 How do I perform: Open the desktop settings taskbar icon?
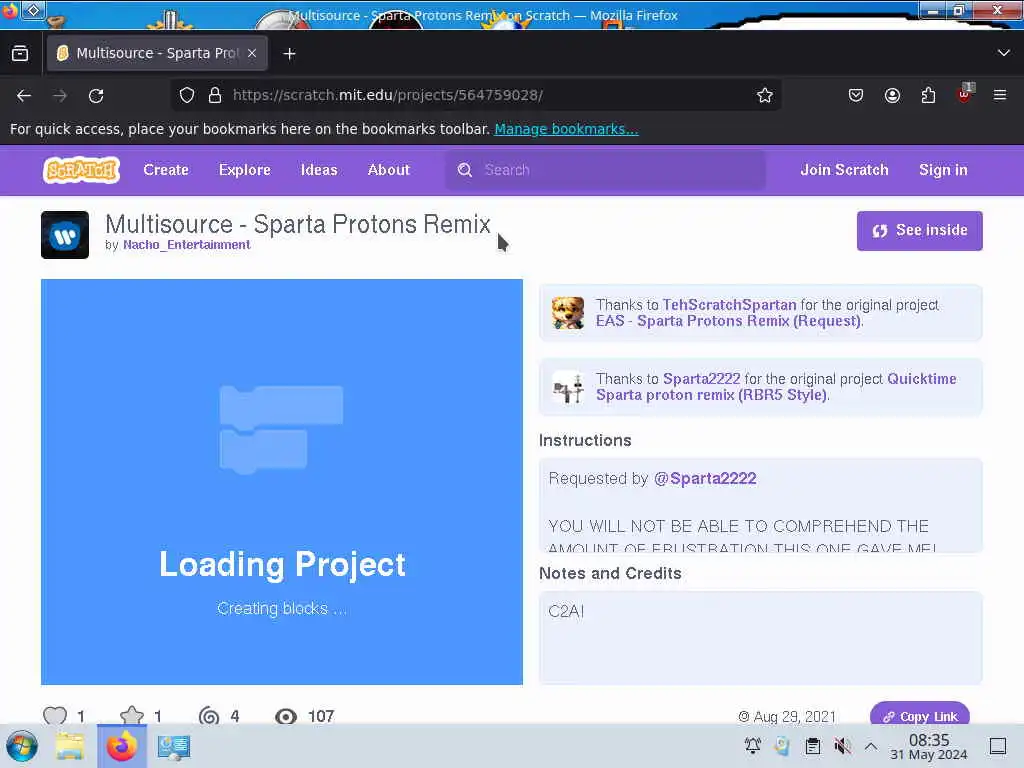174,746
